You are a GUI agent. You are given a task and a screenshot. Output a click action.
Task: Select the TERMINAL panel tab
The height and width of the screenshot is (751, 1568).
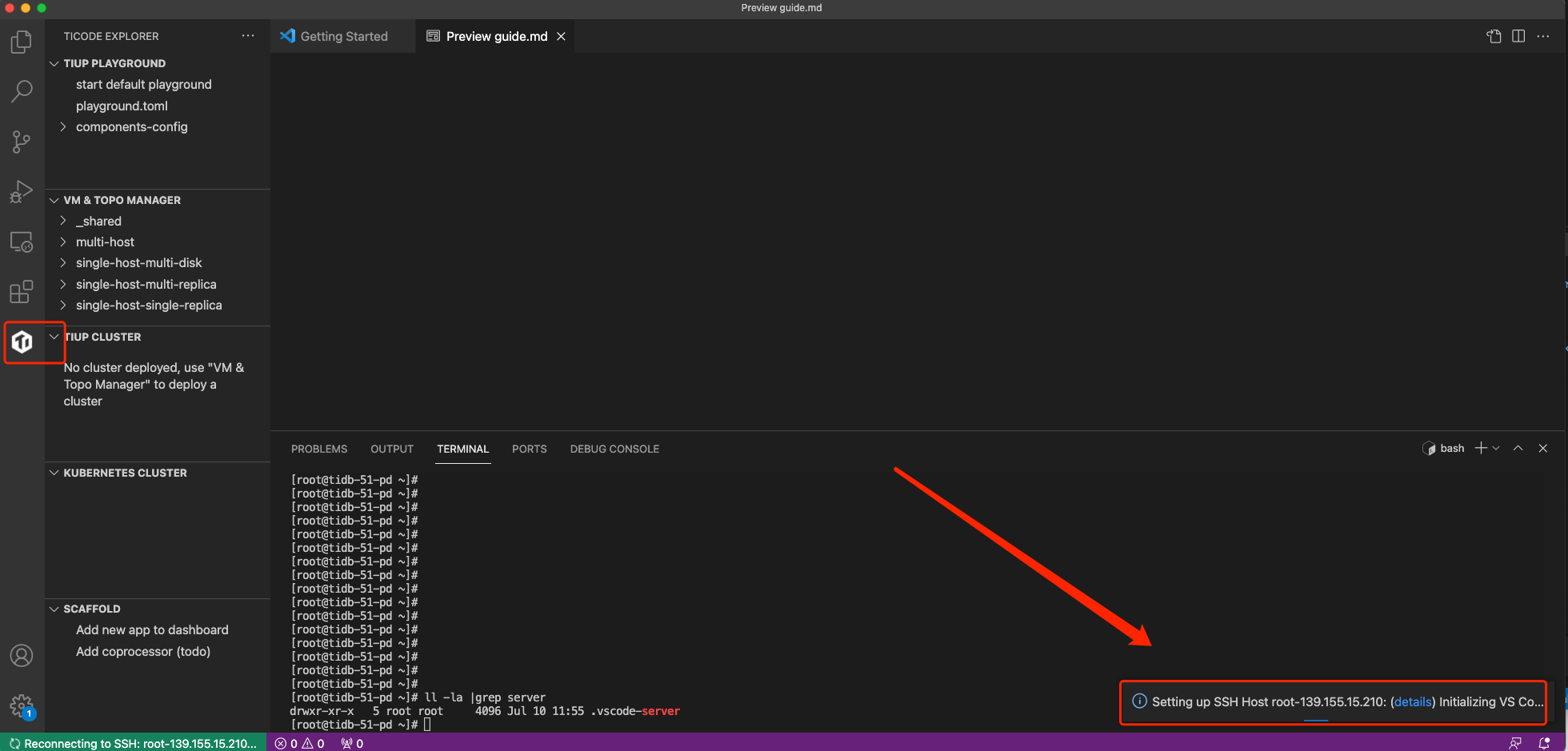(462, 449)
